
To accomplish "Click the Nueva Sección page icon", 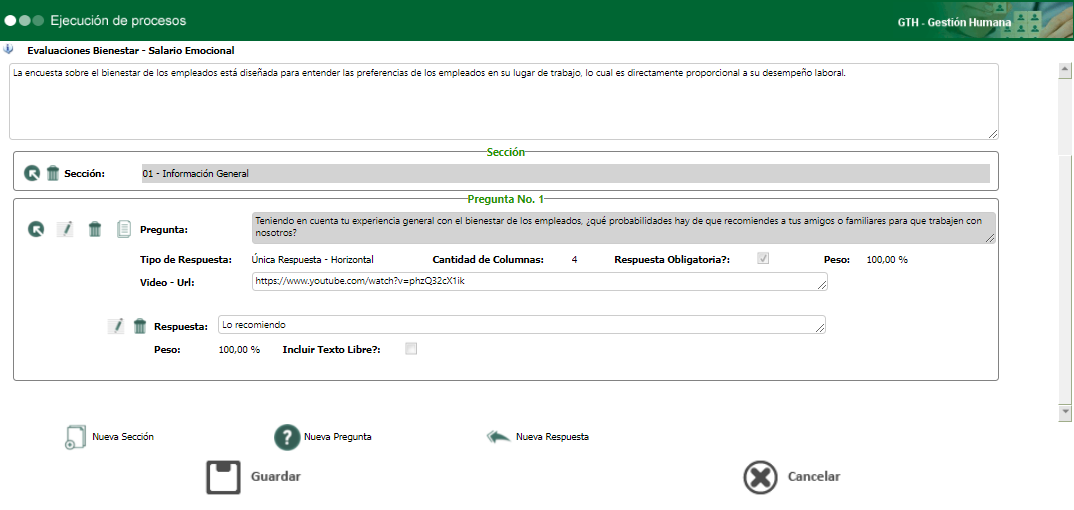I will [75, 437].
